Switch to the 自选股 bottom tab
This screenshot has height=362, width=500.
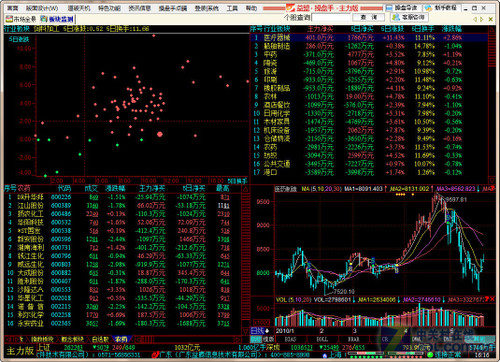100,339
